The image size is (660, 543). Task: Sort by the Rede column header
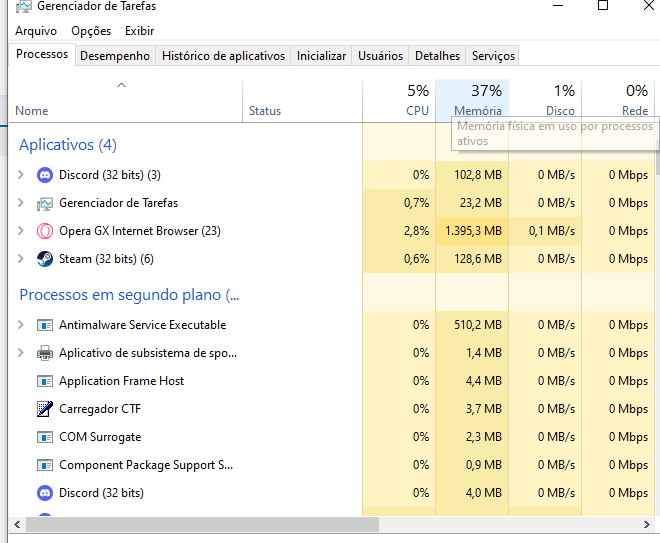[618, 101]
